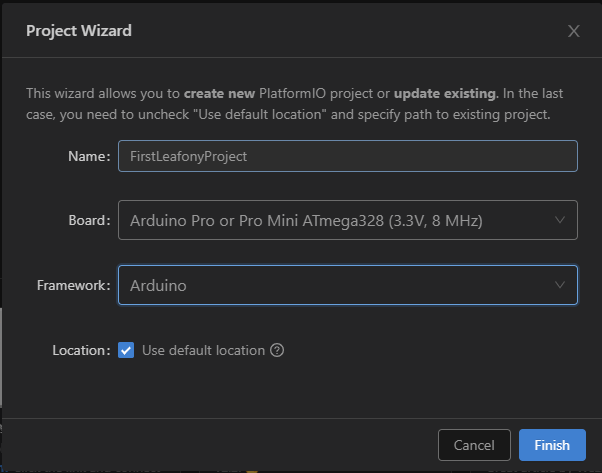Click the Project Wizard dialog title
Screen dimensions: 602x473
point(79,31)
